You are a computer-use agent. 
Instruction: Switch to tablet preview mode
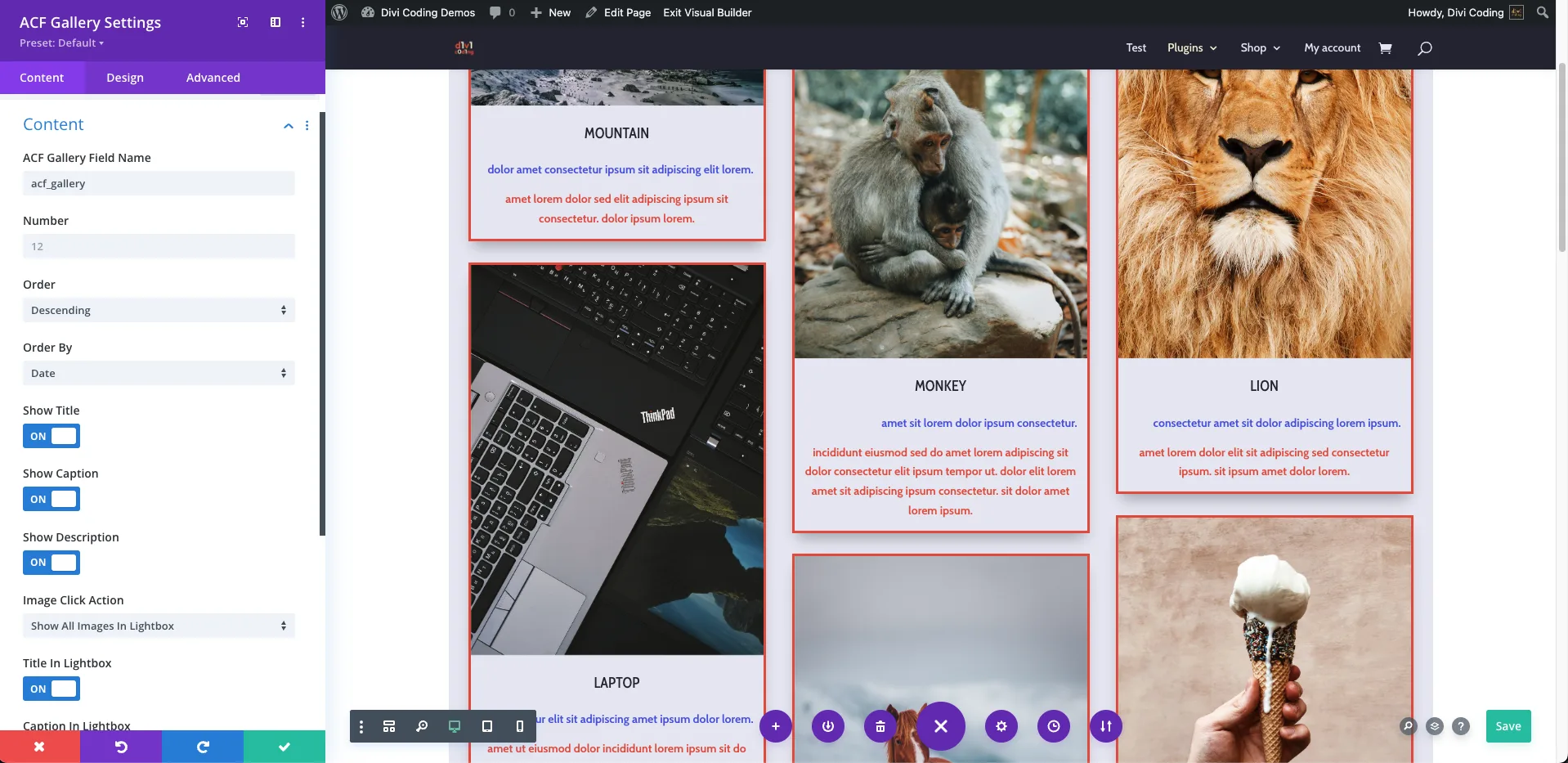pos(486,726)
